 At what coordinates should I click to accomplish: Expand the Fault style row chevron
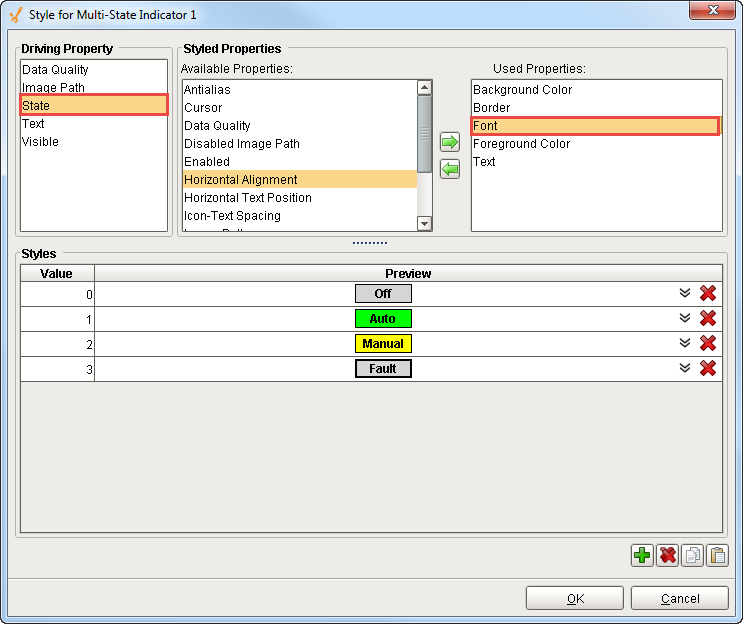coord(685,368)
